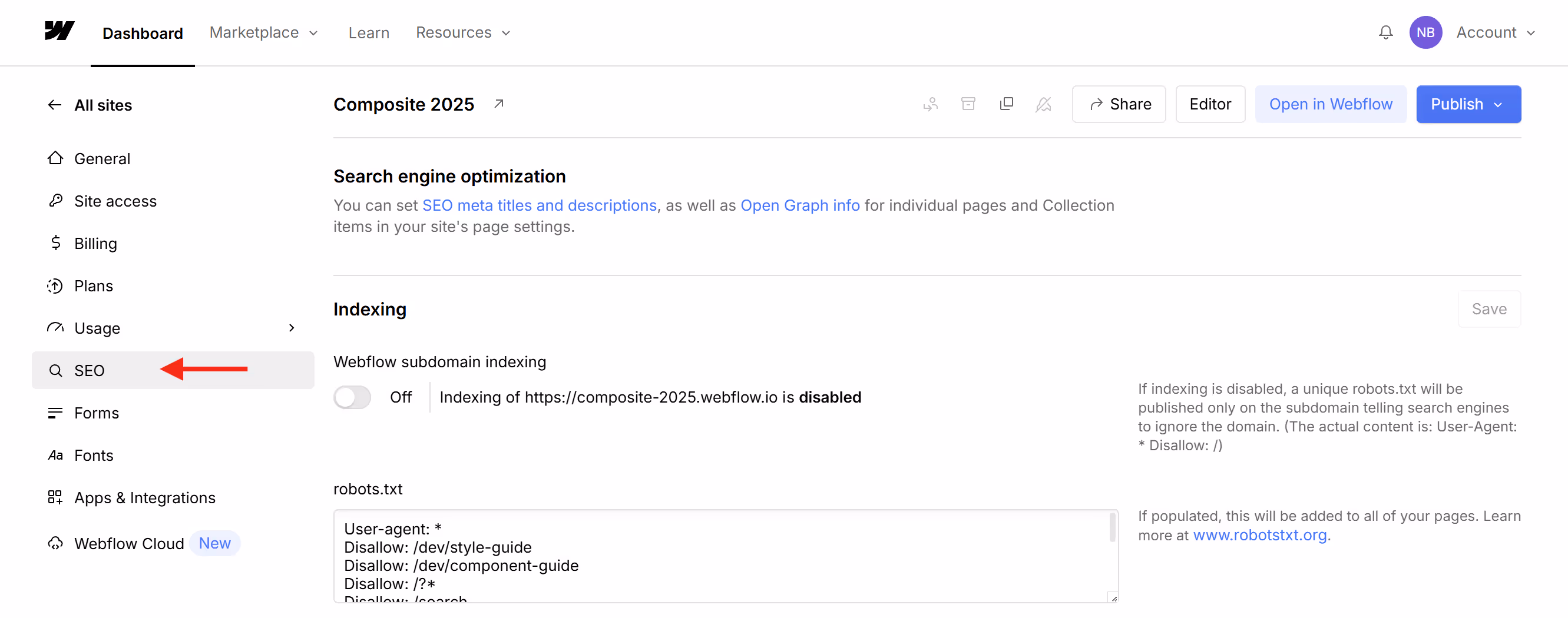
Task: Open the Open Graph info link
Action: click(800, 205)
